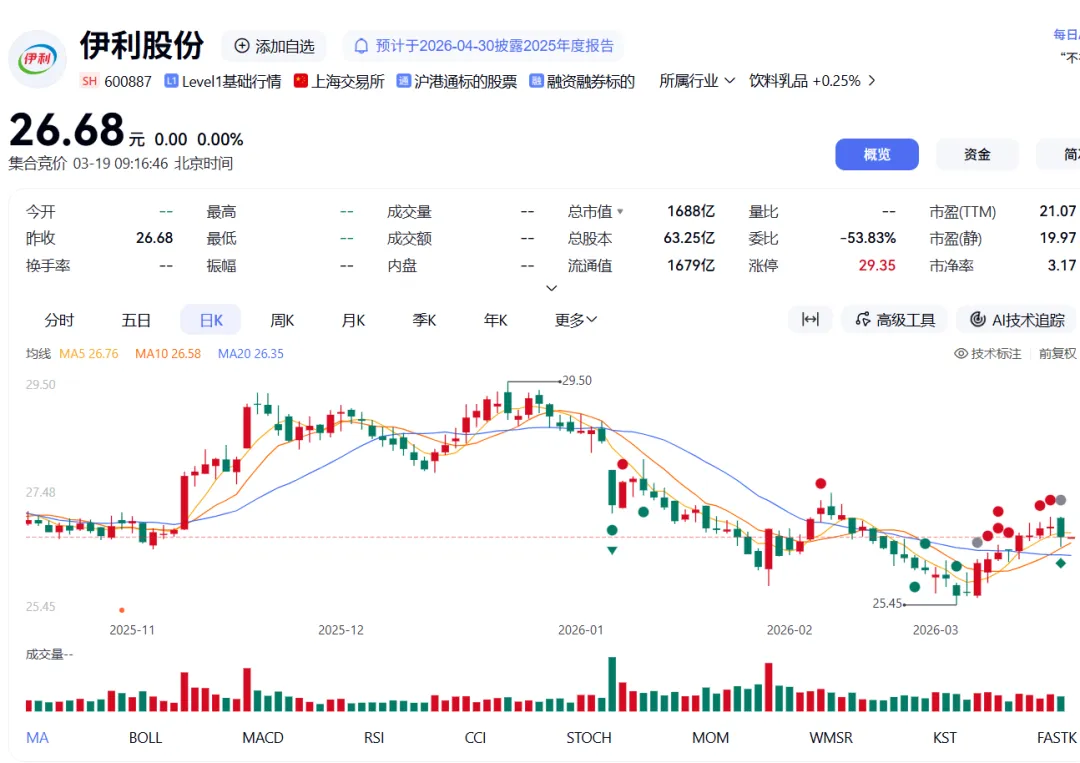The height and width of the screenshot is (763, 1080).
Task: Switch to the 资金 tab
Action: [977, 154]
